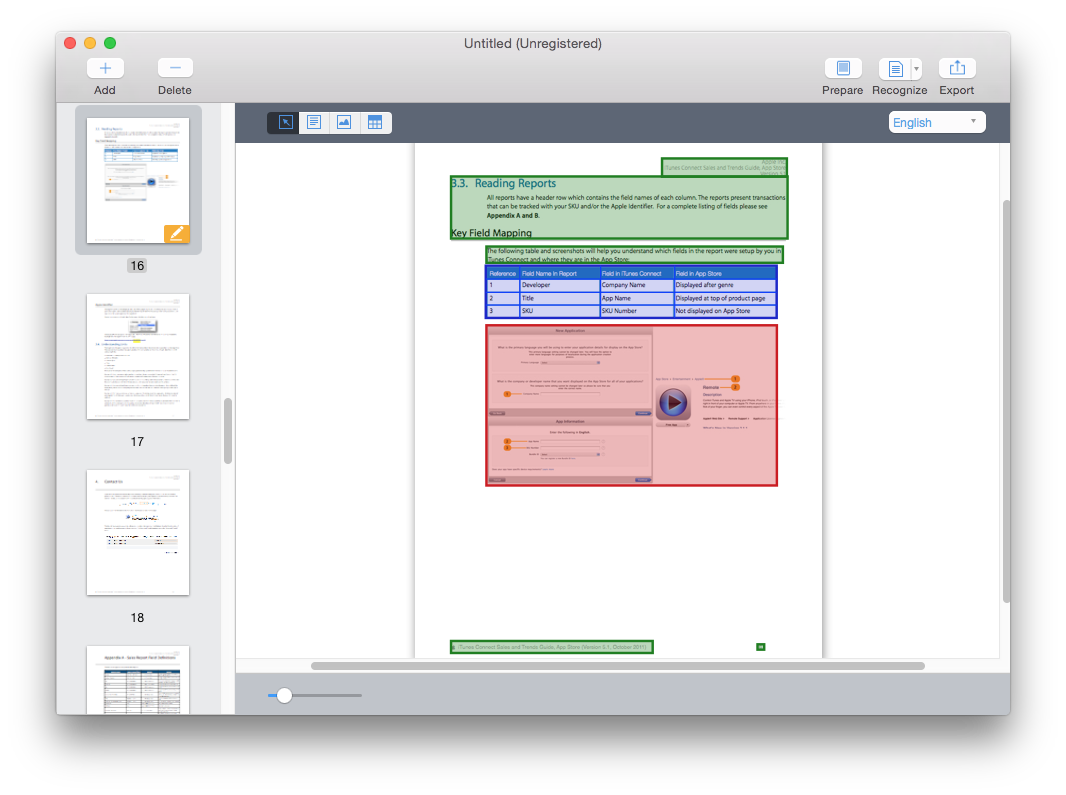
Task: Select the top-right Apple Inc. header zone
Action: pyautogui.click(x=725, y=167)
